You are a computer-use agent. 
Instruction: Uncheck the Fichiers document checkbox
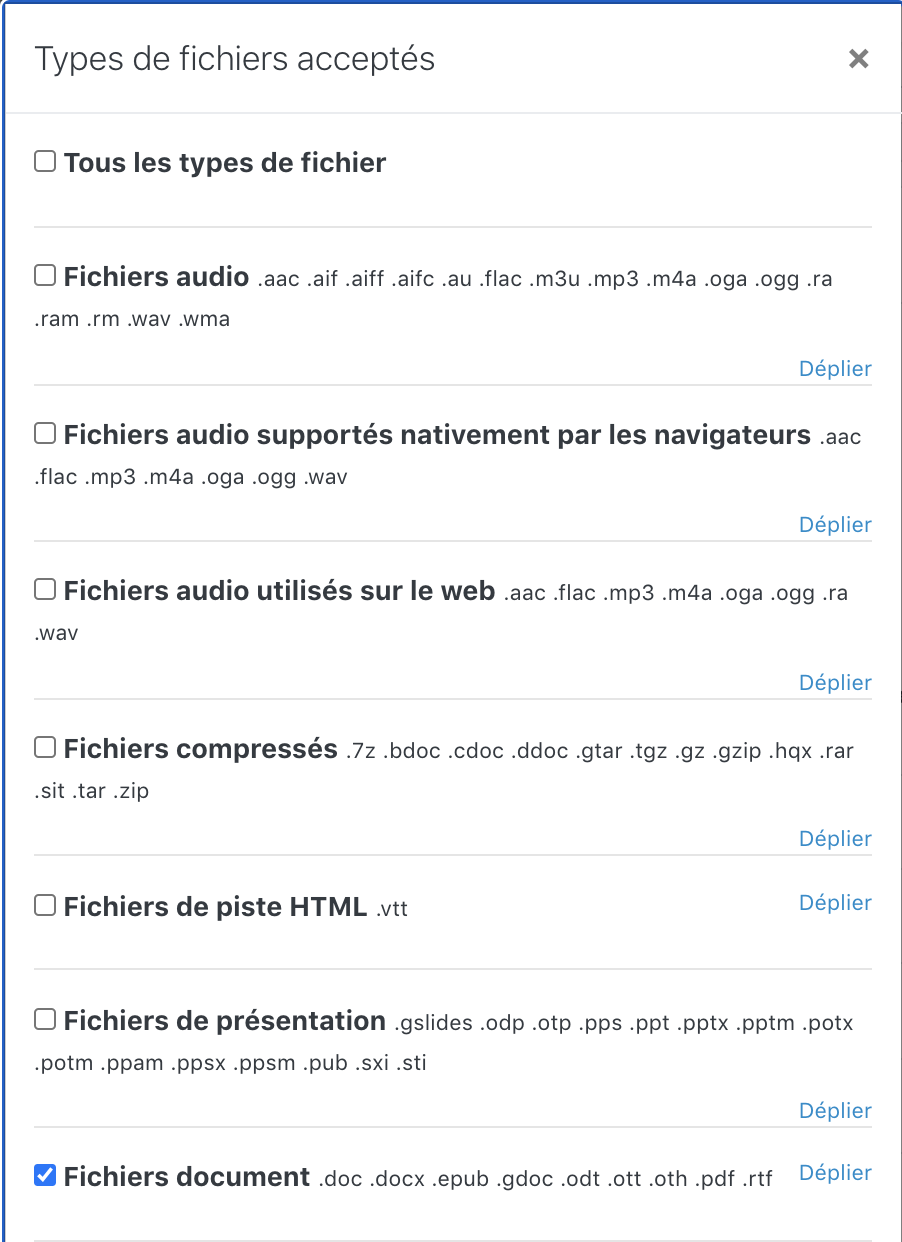click(x=45, y=1175)
